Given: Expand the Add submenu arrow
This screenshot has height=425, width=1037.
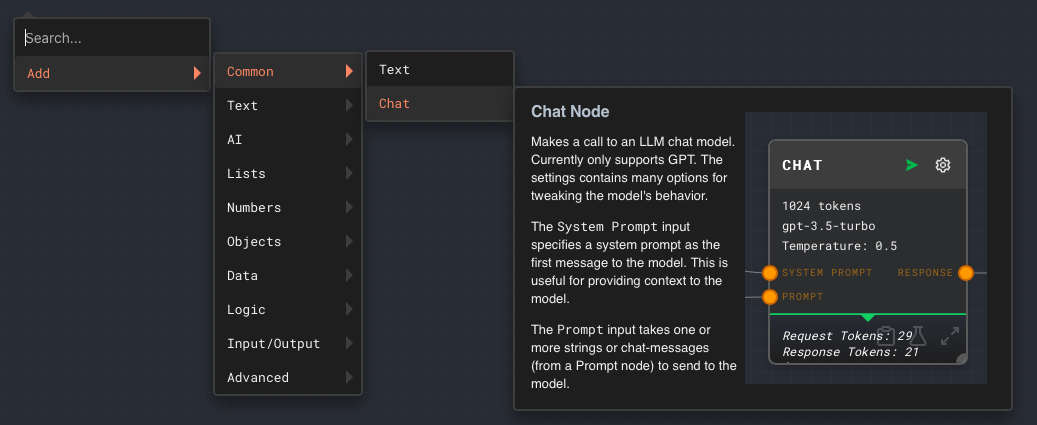Looking at the screenshot, I should coord(197,73).
